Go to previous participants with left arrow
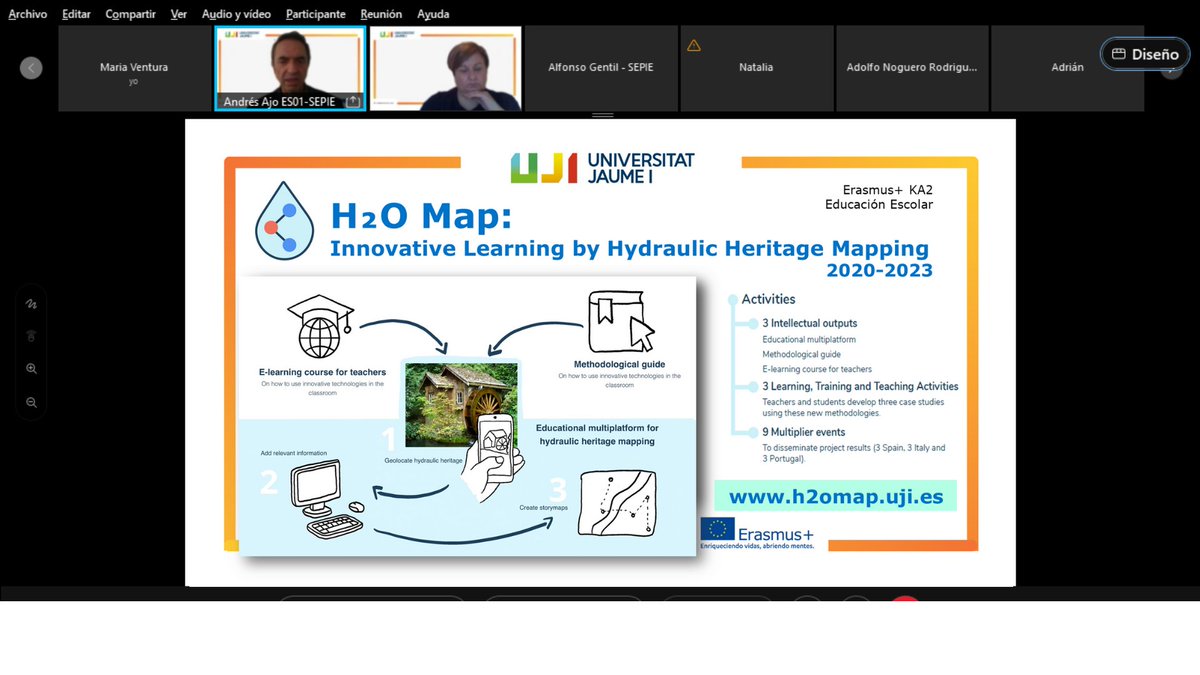The height and width of the screenshot is (675, 1200). pos(31,68)
